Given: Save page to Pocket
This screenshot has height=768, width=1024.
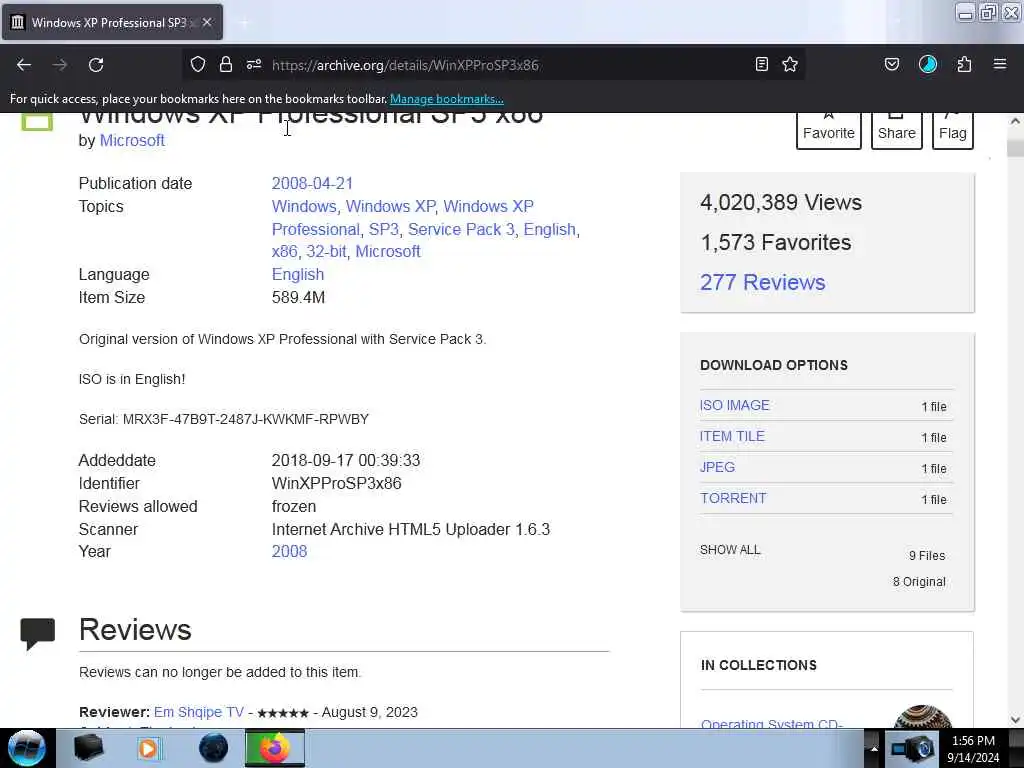Looking at the screenshot, I should tap(891, 64).
